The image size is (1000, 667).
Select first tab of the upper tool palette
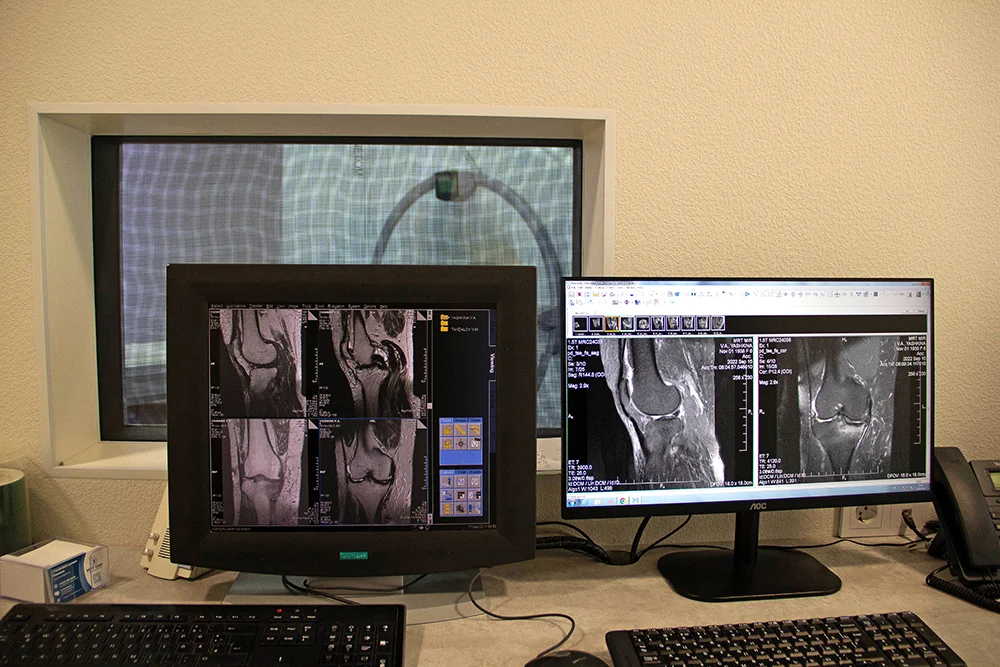(446, 419)
